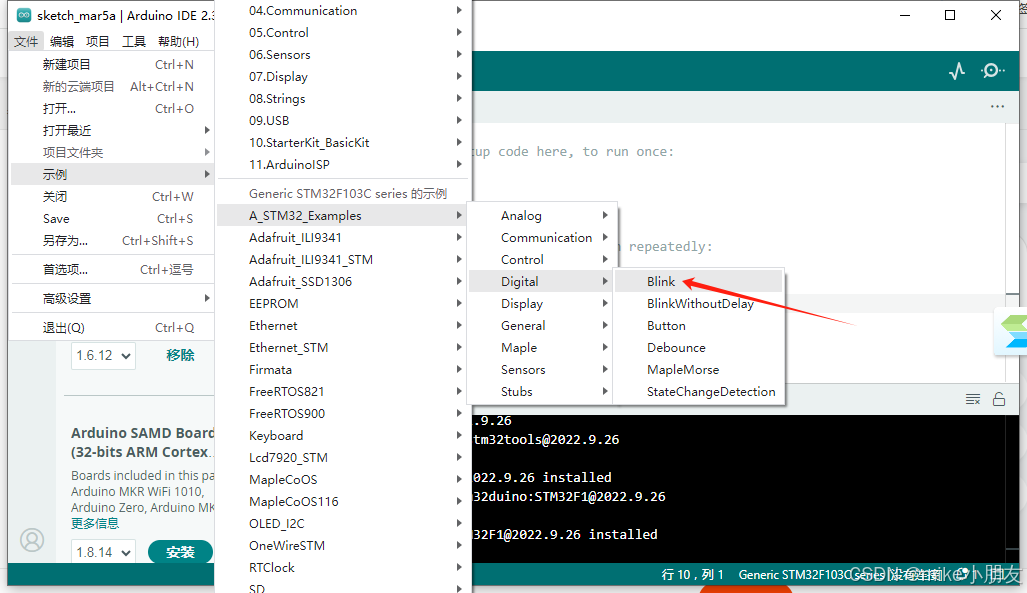Screen dimensions: 1027x593
Task: Open the 1.8.14 version dropdown
Action: (103, 552)
